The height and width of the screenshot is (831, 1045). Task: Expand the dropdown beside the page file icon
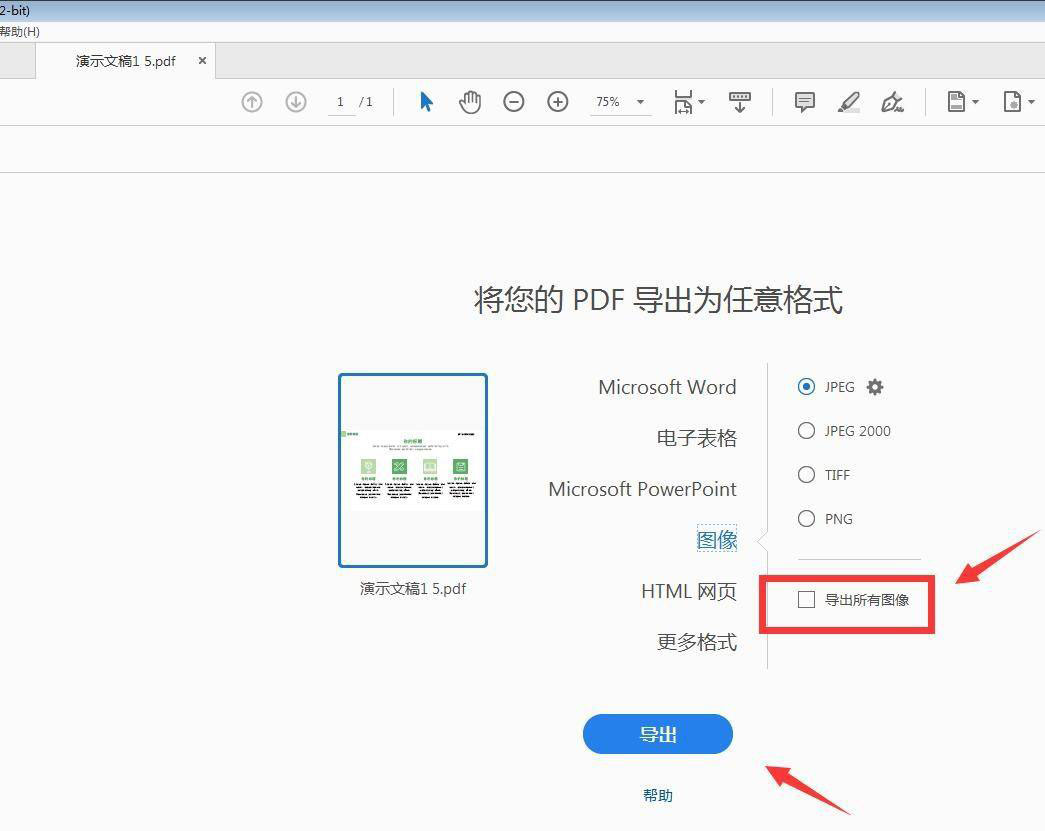pos(975,102)
